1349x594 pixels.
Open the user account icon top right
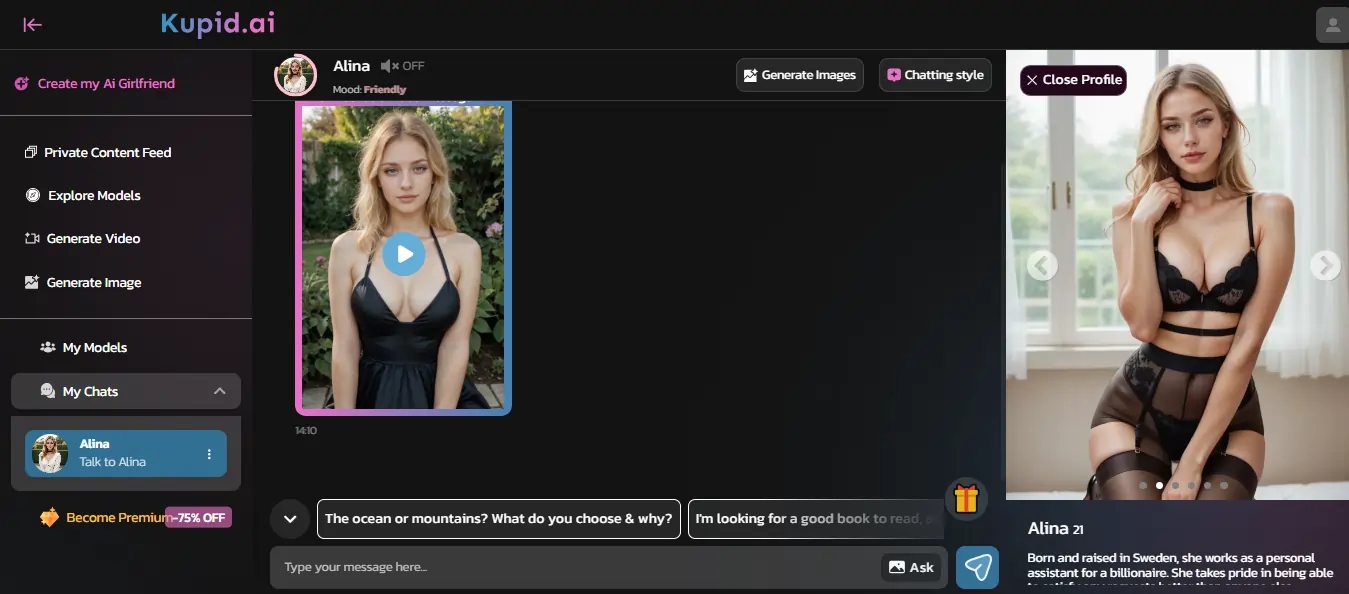tap(1333, 24)
